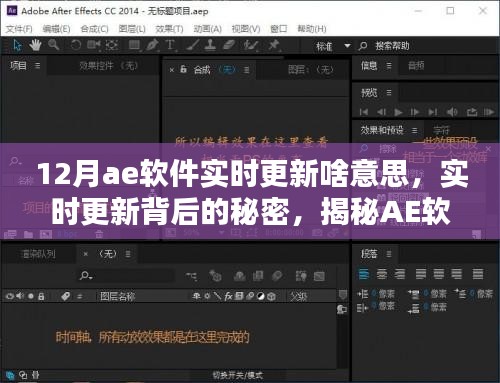The width and height of the screenshot is (500, 383).
Task: Open the 效果(T) effects menu
Action: [169, 29]
